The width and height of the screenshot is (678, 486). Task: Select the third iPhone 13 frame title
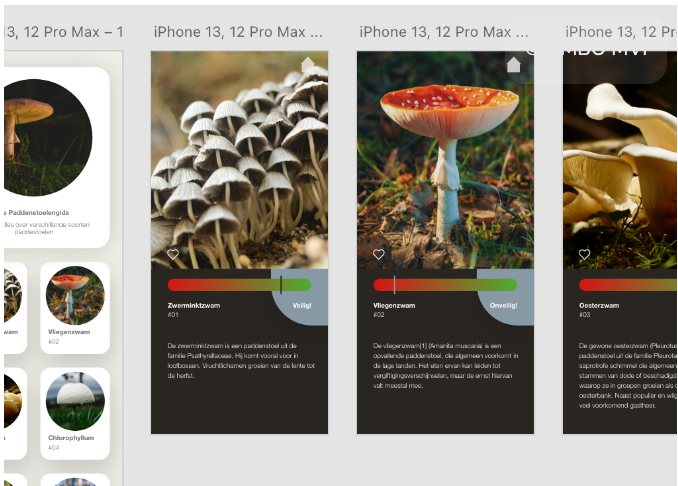click(444, 32)
